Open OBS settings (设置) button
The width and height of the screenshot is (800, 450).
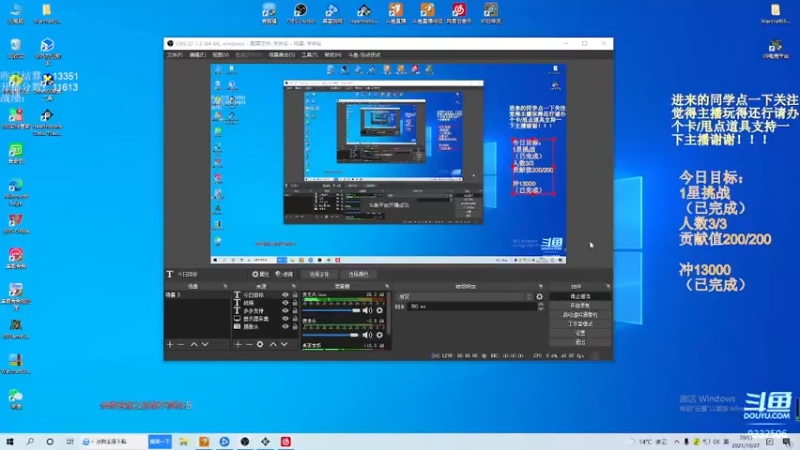point(580,333)
